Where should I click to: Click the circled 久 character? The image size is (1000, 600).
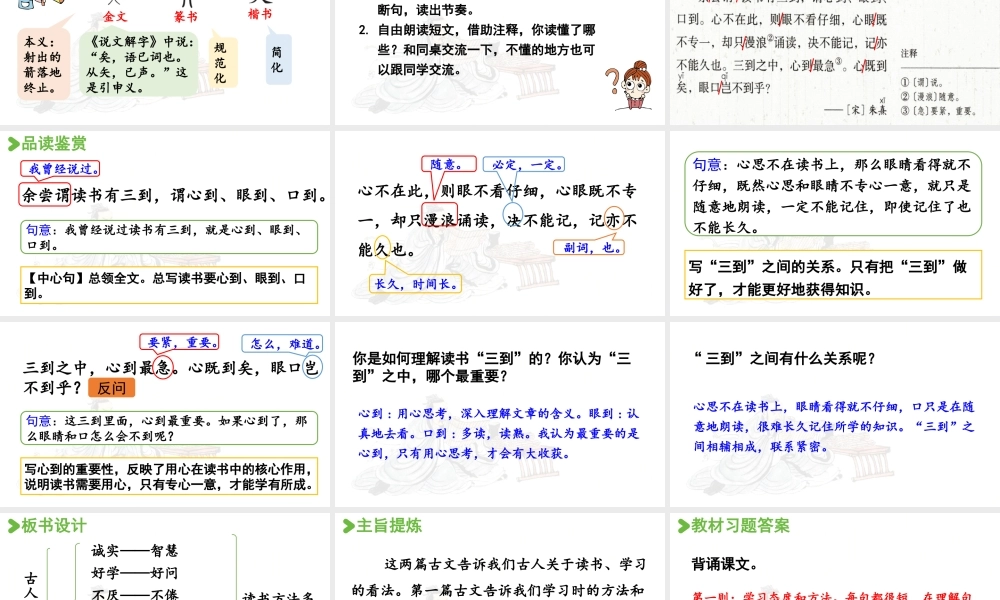[382, 249]
